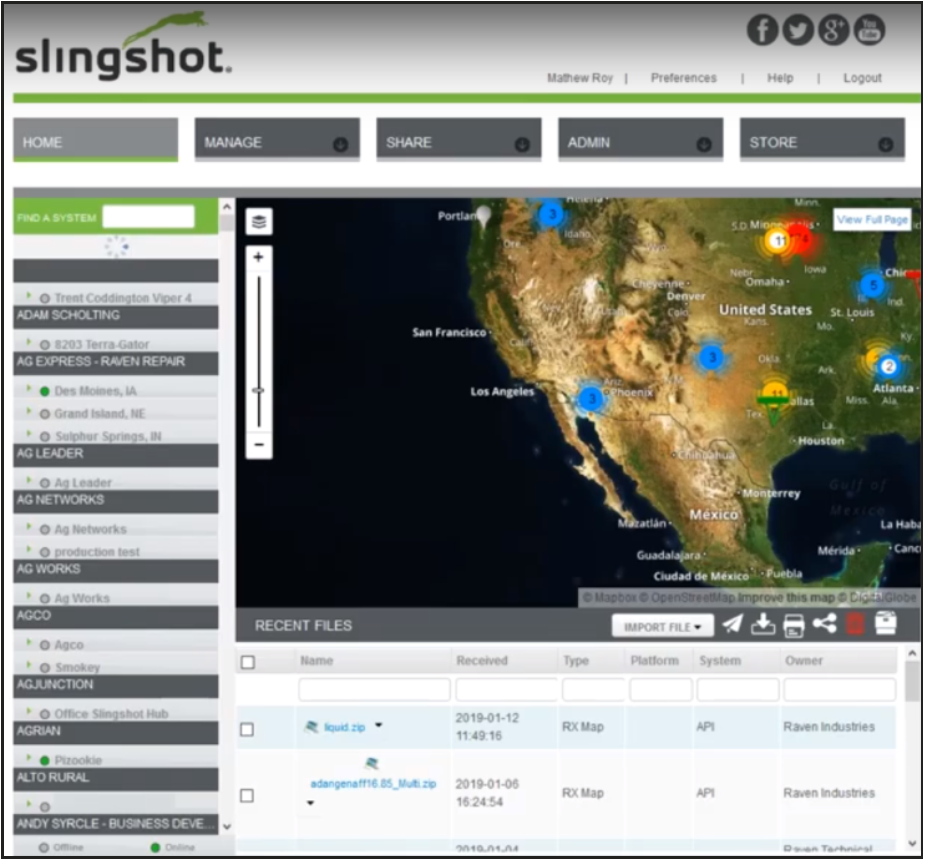Open the adangenaff16.85_Multi.zip file link
925x860 pixels.
coord(373,784)
